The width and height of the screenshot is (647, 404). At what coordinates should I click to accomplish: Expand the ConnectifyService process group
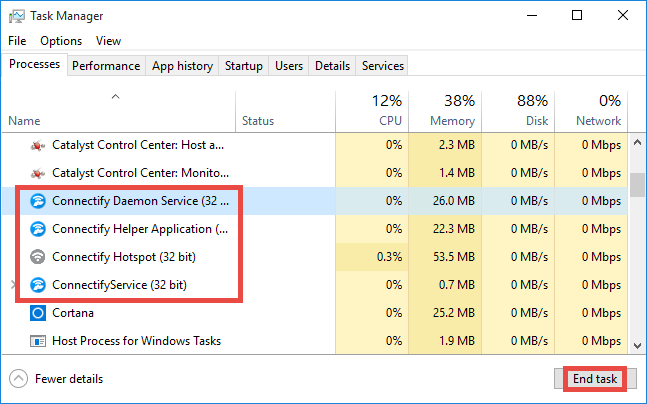click(12, 285)
